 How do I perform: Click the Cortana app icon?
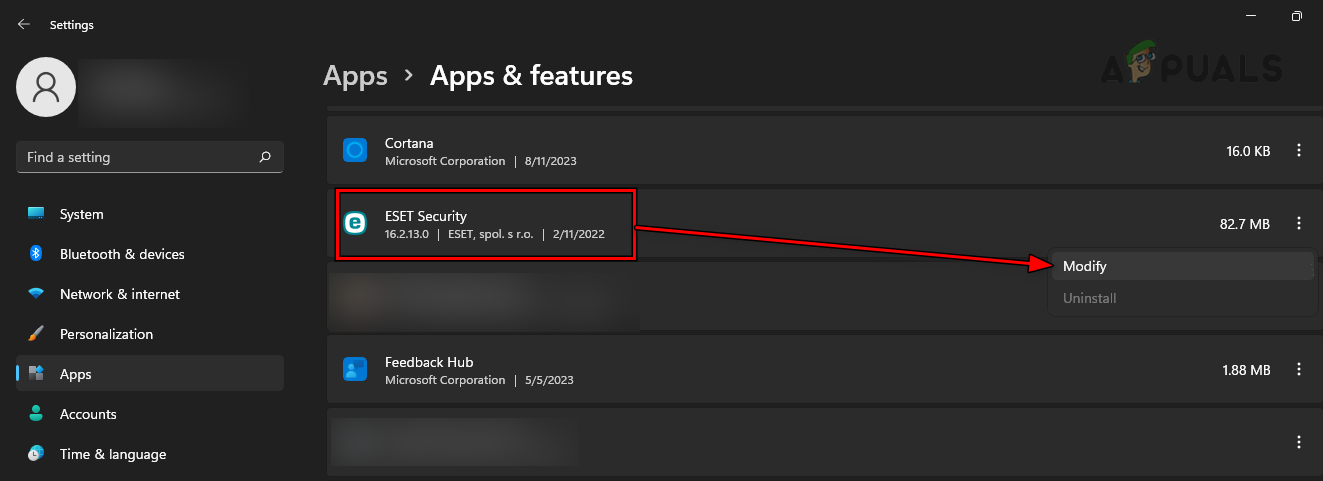(x=356, y=151)
